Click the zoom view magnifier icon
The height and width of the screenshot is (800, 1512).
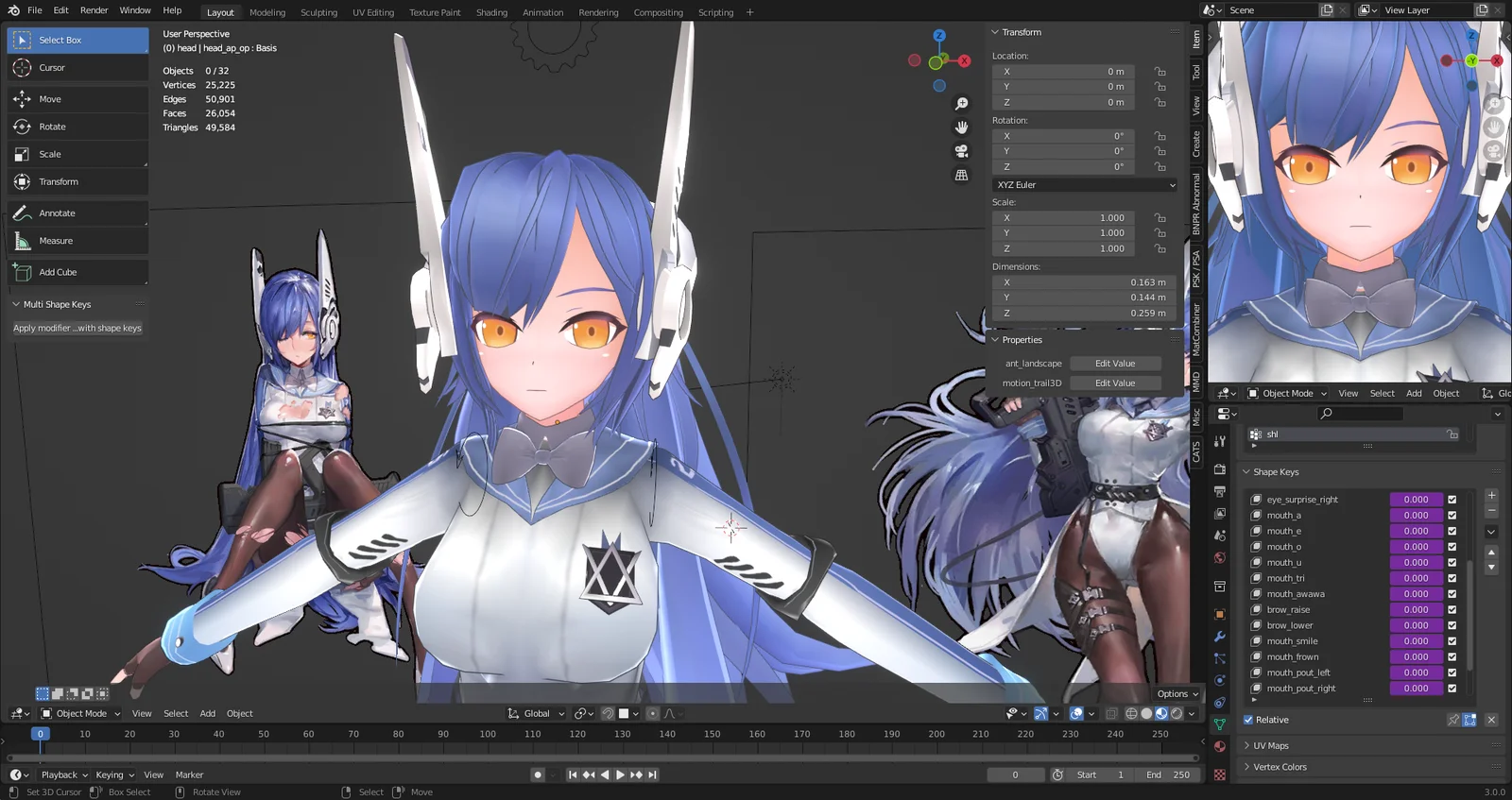[x=961, y=104]
